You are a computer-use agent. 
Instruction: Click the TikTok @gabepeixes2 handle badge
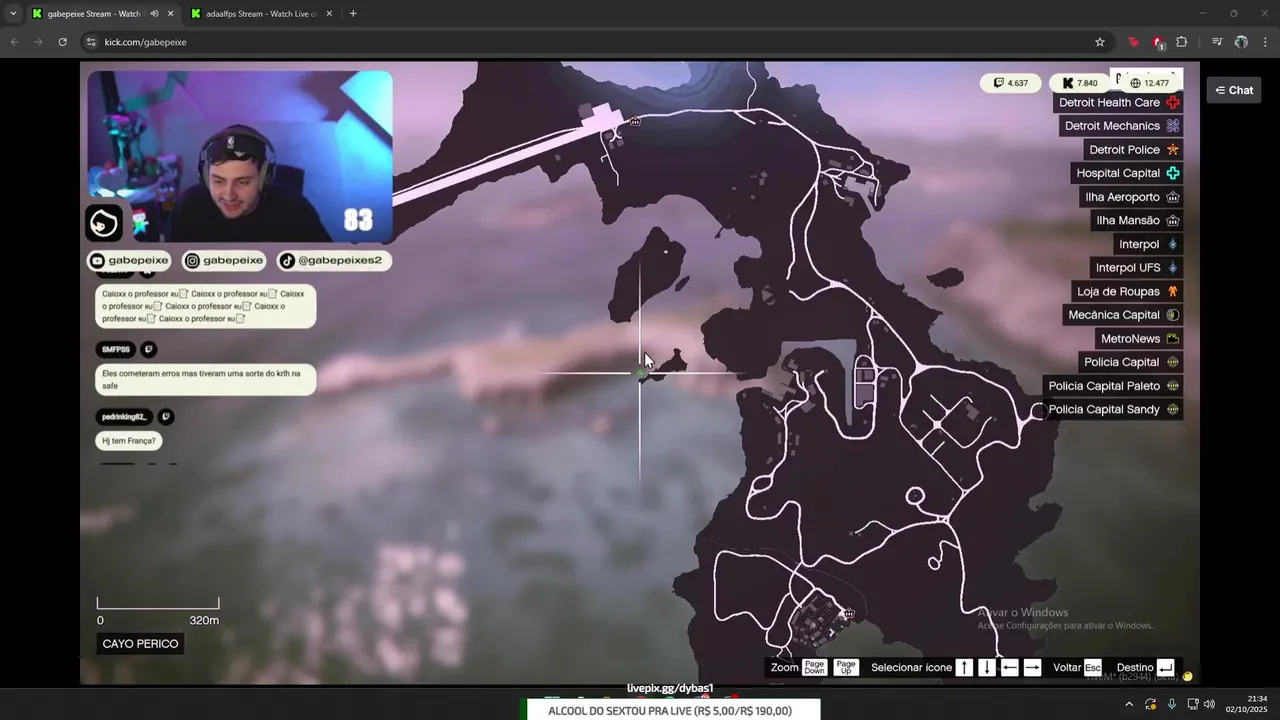coord(332,260)
